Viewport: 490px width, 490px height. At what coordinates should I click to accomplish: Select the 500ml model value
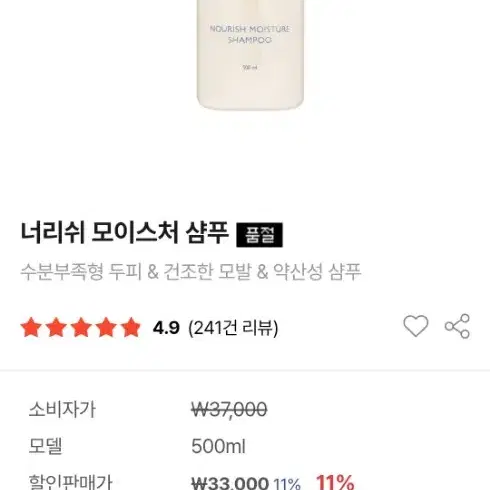(x=218, y=446)
